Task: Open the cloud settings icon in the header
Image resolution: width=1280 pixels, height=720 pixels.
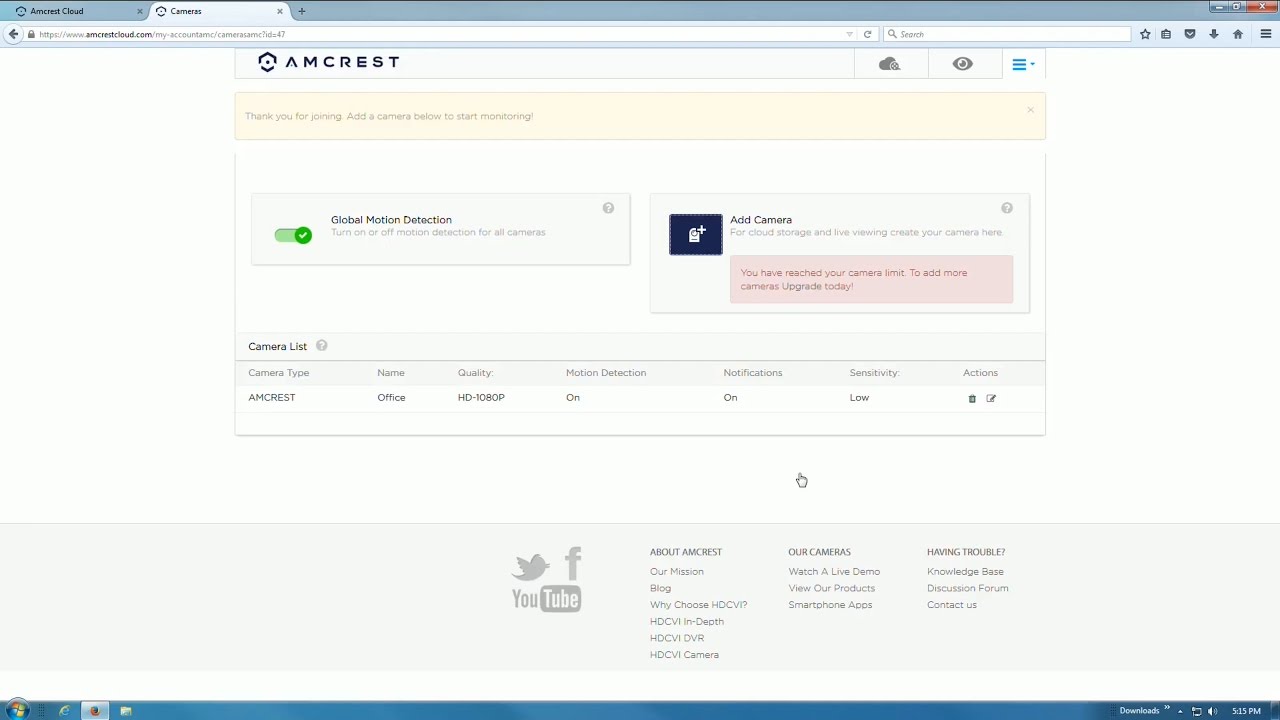Action: click(889, 64)
